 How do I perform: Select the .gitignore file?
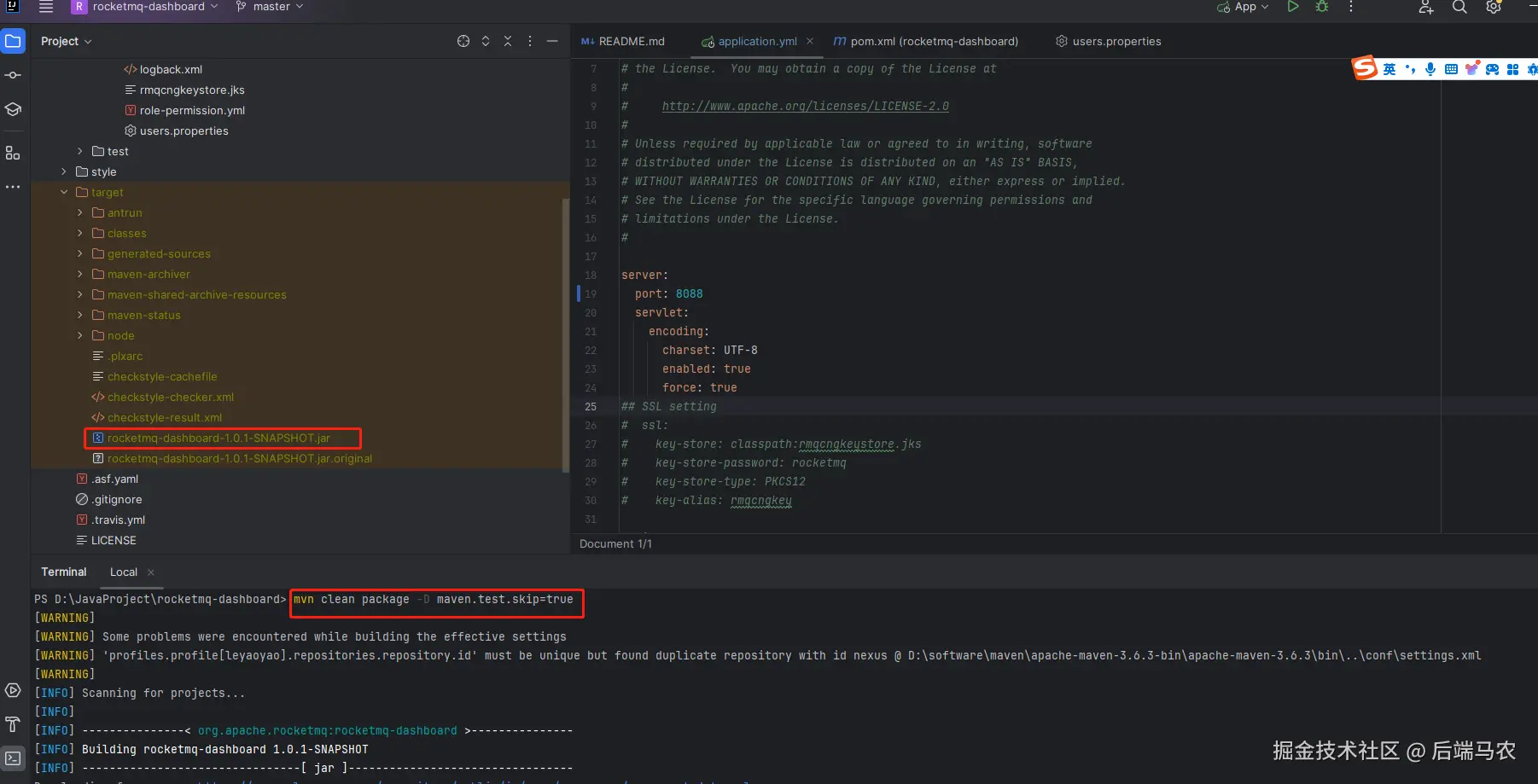point(117,499)
